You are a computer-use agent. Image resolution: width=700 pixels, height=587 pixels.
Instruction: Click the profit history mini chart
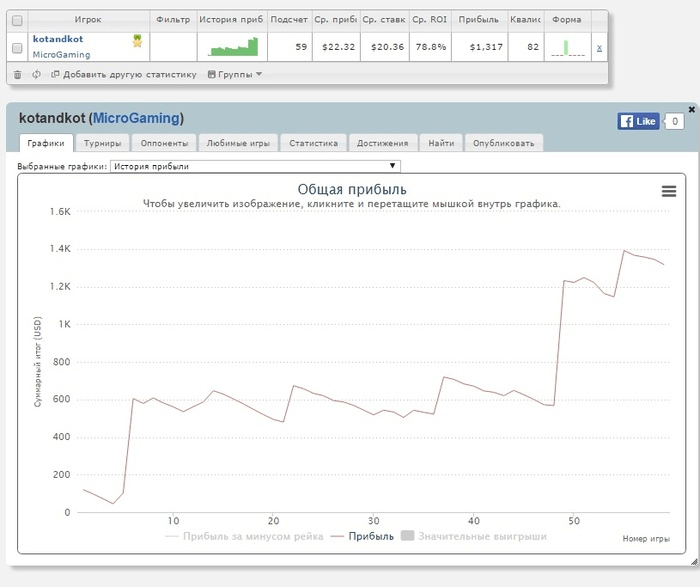233,47
